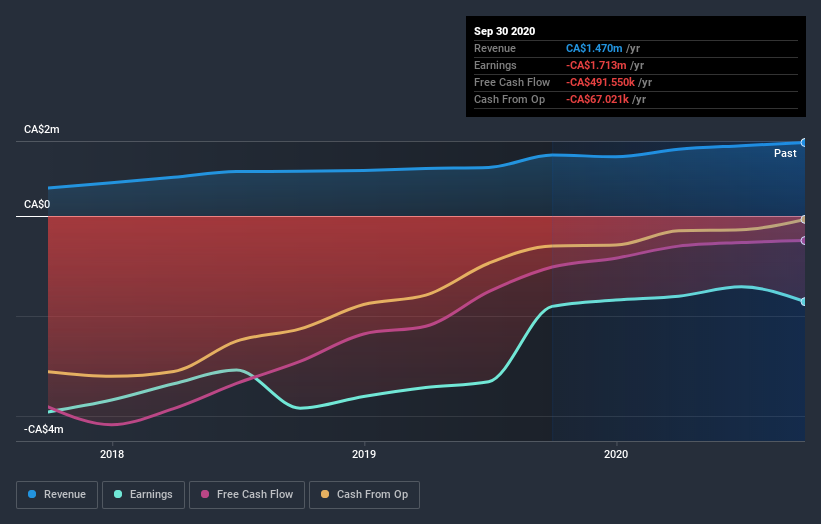Click the tan Cash From Op endpoint marker
821x524 pixels.
pos(803,219)
